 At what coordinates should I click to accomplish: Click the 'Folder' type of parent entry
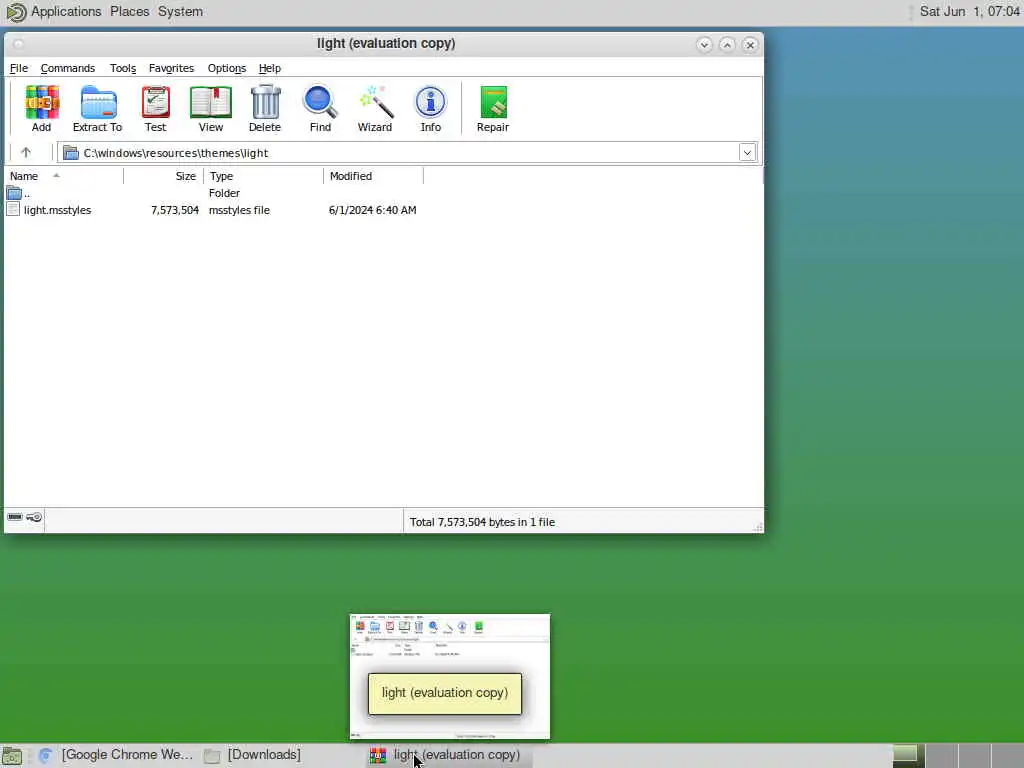pyautogui.click(x=224, y=193)
